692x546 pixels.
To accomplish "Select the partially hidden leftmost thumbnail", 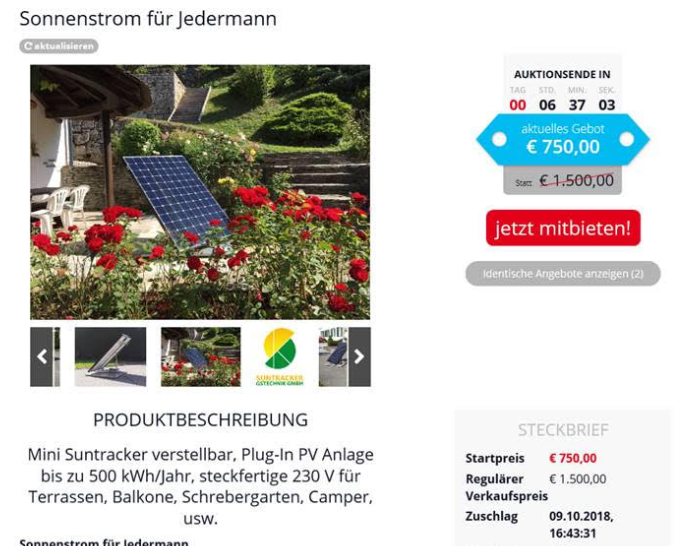I will 56,357.
